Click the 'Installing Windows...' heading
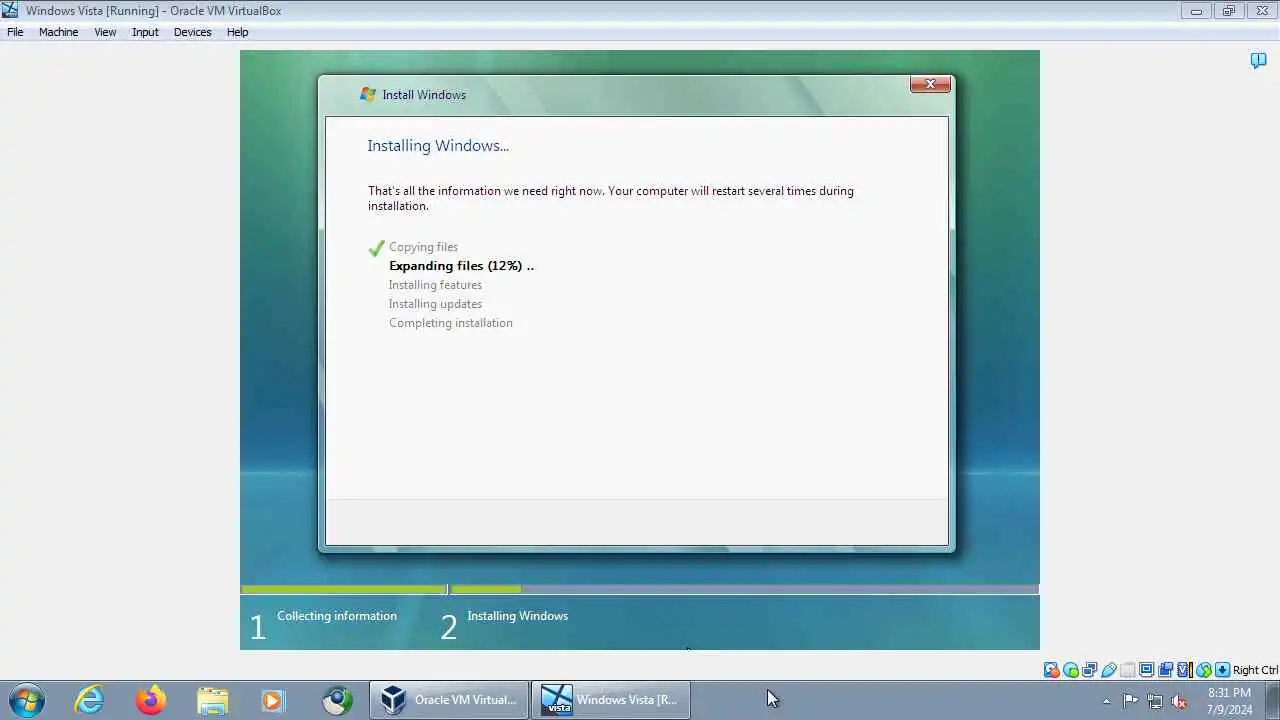 point(438,146)
